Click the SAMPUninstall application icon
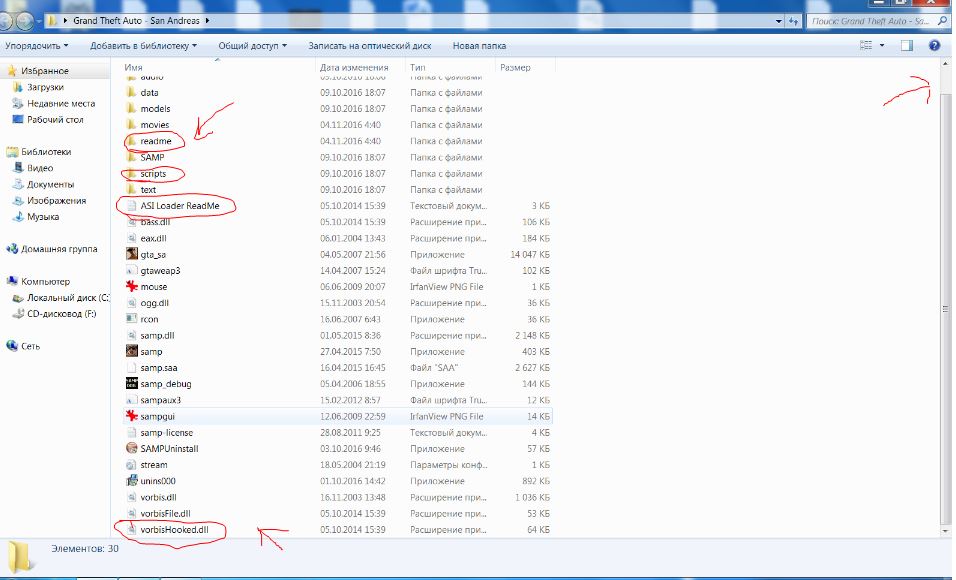The height and width of the screenshot is (580, 956). pyautogui.click(x=131, y=449)
